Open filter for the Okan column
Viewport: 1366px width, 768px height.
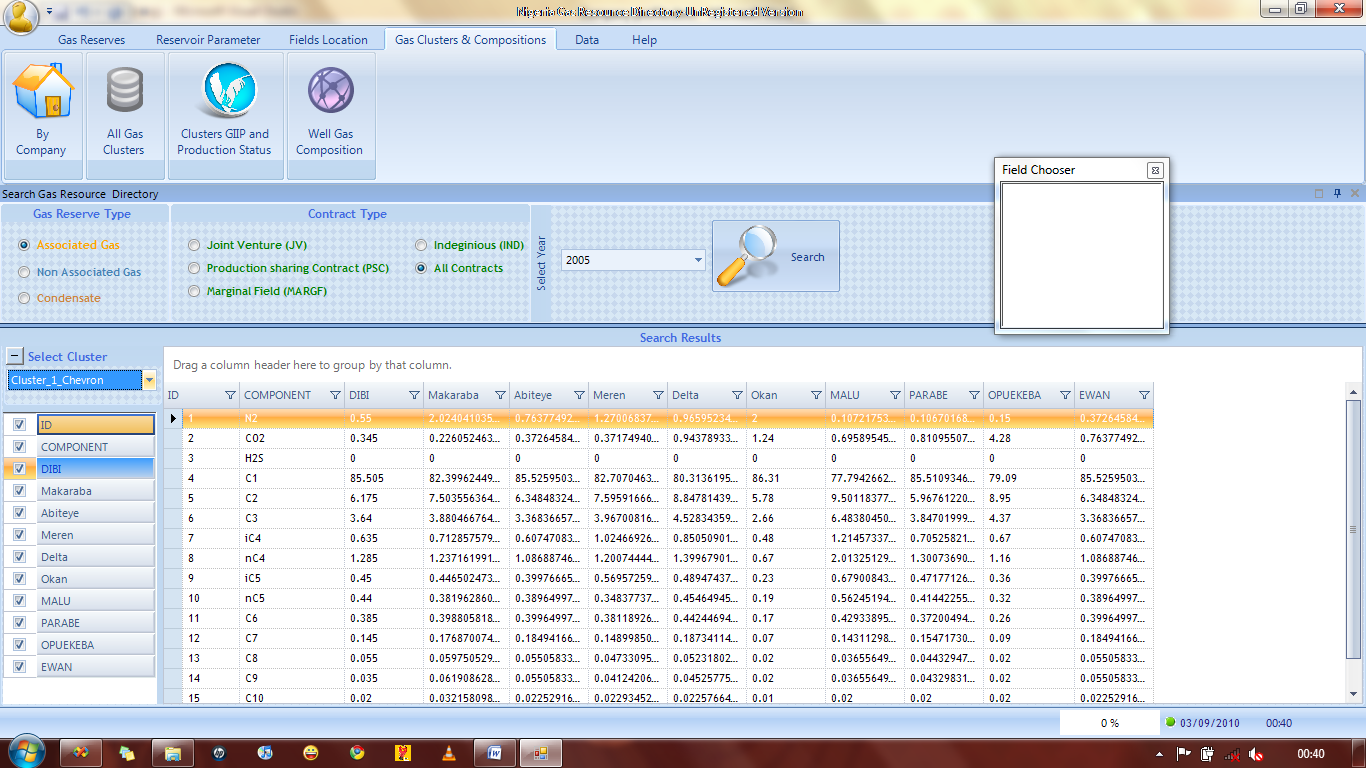point(816,395)
